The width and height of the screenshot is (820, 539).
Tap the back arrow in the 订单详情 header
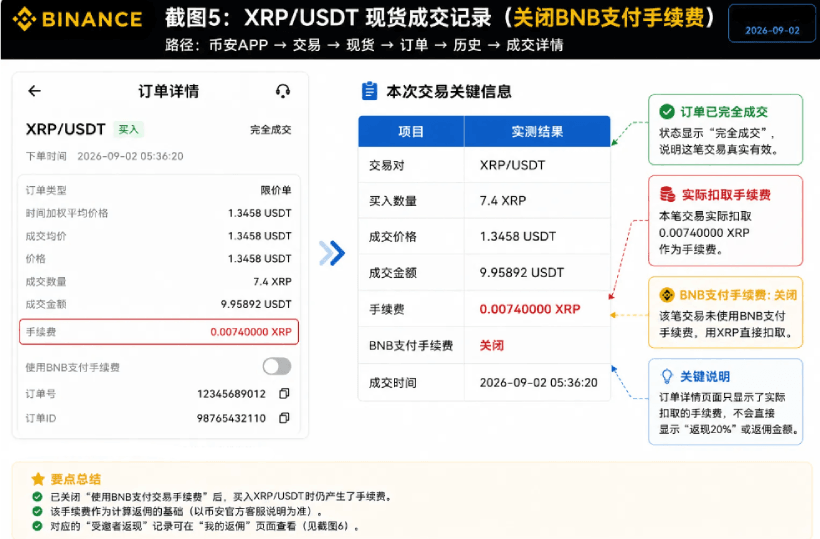pos(35,91)
